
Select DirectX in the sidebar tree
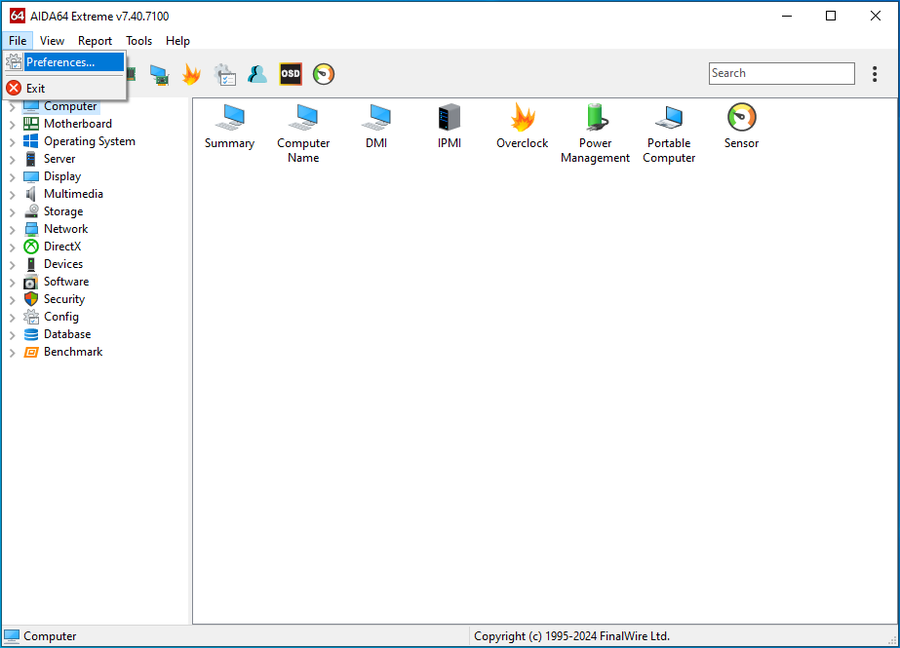point(62,246)
